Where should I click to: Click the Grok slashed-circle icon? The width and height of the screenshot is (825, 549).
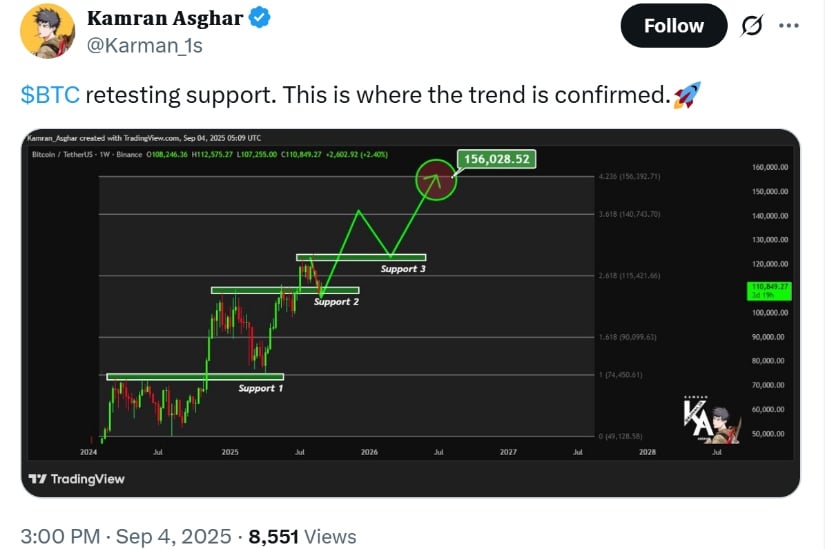(751, 25)
